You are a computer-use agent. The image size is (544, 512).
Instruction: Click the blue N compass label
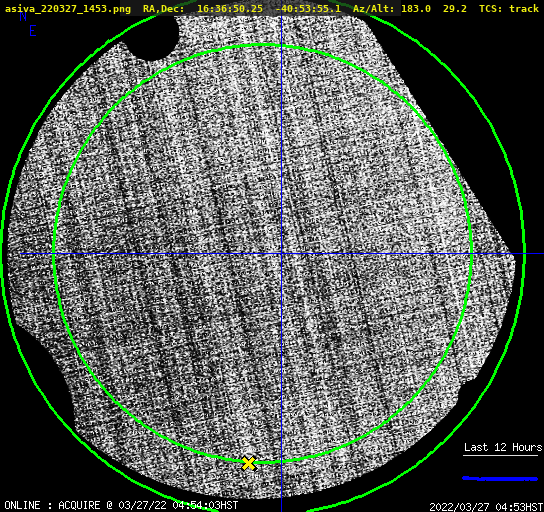[x=23, y=17]
